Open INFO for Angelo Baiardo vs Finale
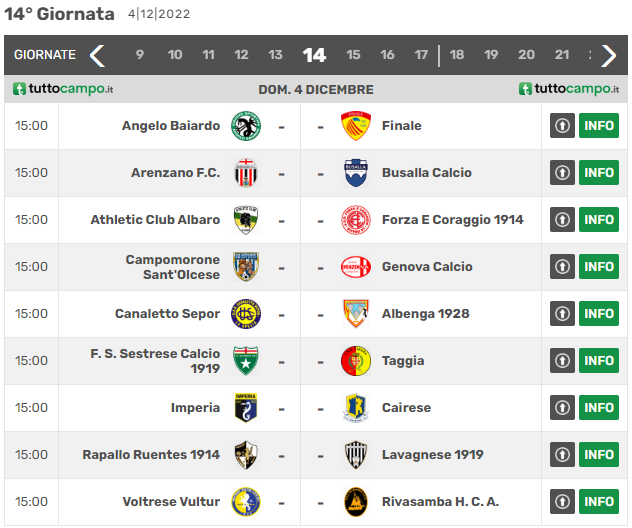The width and height of the screenshot is (632, 528). [599, 126]
